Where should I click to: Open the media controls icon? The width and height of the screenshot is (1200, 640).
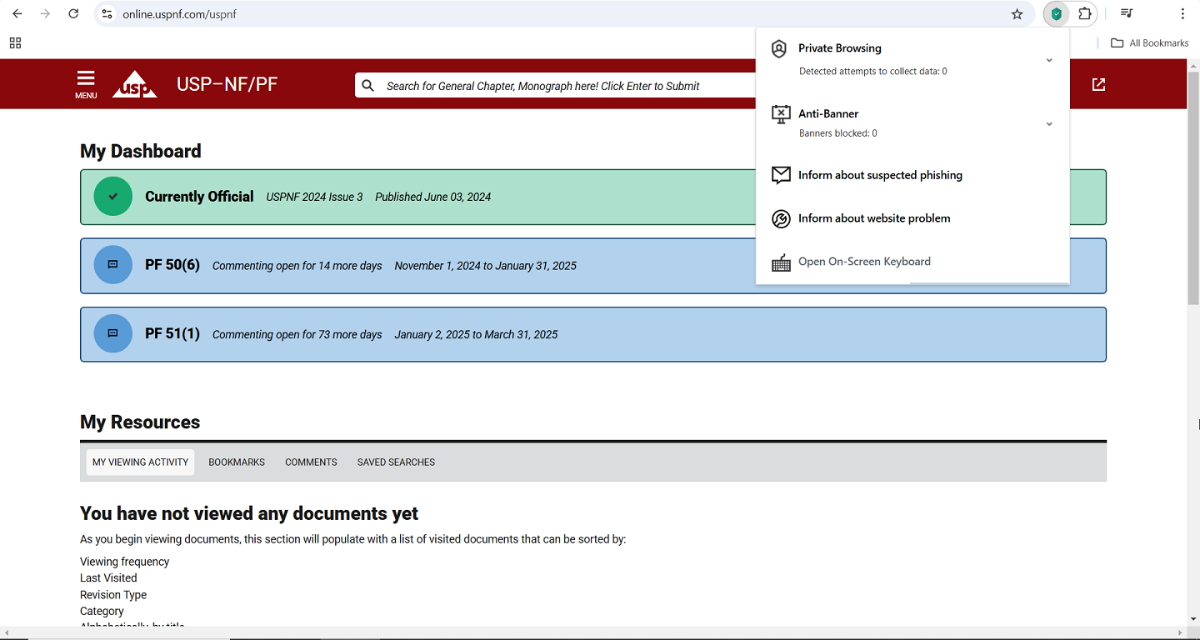tap(1127, 14)
